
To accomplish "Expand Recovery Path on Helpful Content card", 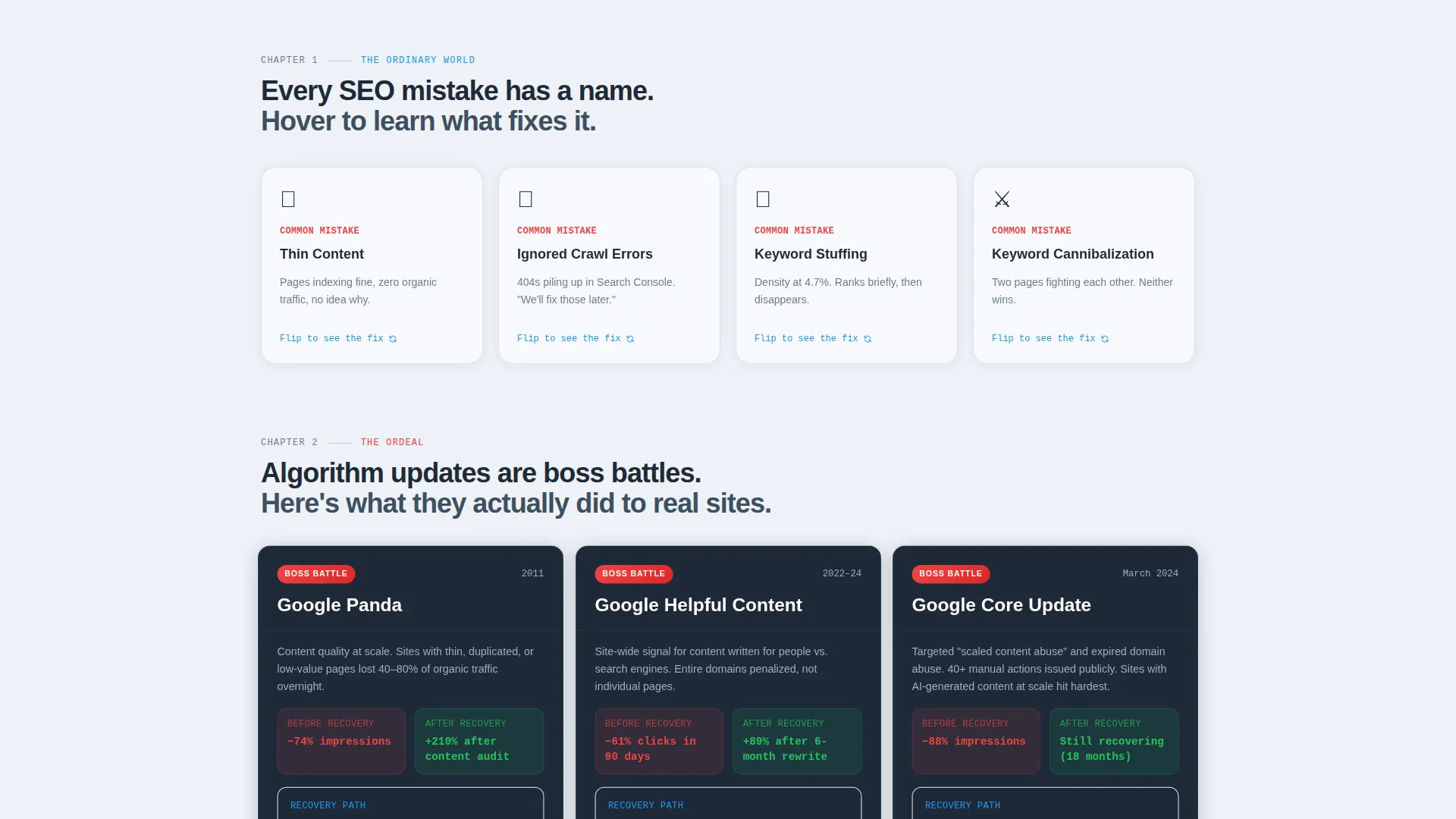I will pyautogui.click(x=728, y=804).
